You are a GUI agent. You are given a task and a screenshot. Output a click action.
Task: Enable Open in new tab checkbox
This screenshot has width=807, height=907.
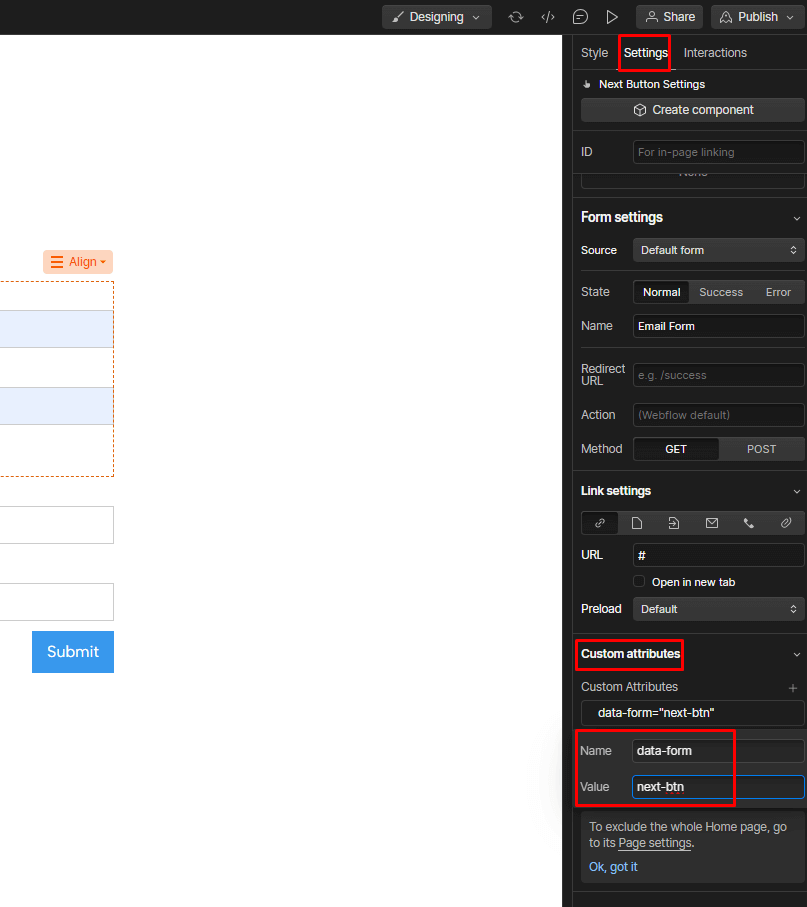639,581
